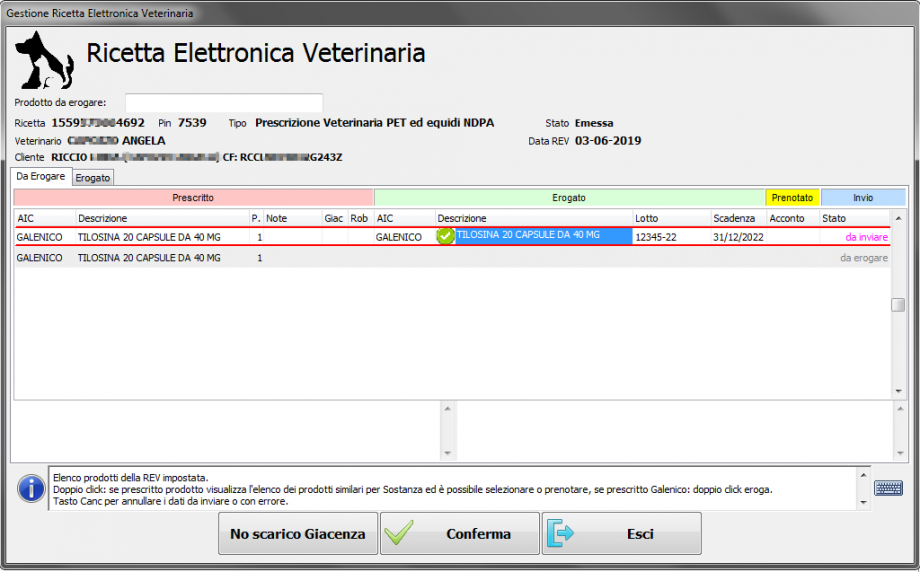Switch to the Erogato tab
Screen dimensions: 920x572
click(93, 177)
